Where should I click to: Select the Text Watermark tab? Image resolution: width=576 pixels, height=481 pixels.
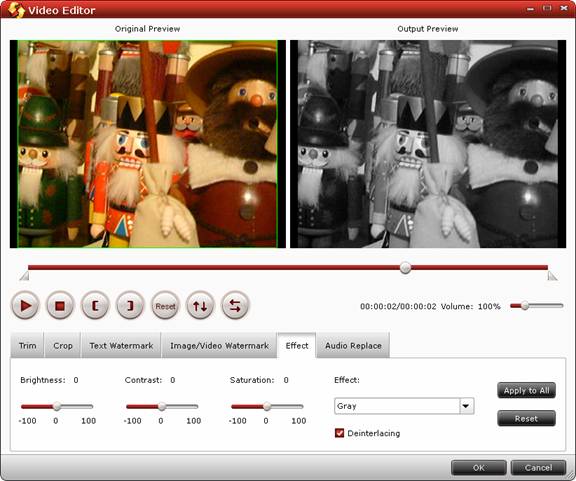tap(121, 345)
